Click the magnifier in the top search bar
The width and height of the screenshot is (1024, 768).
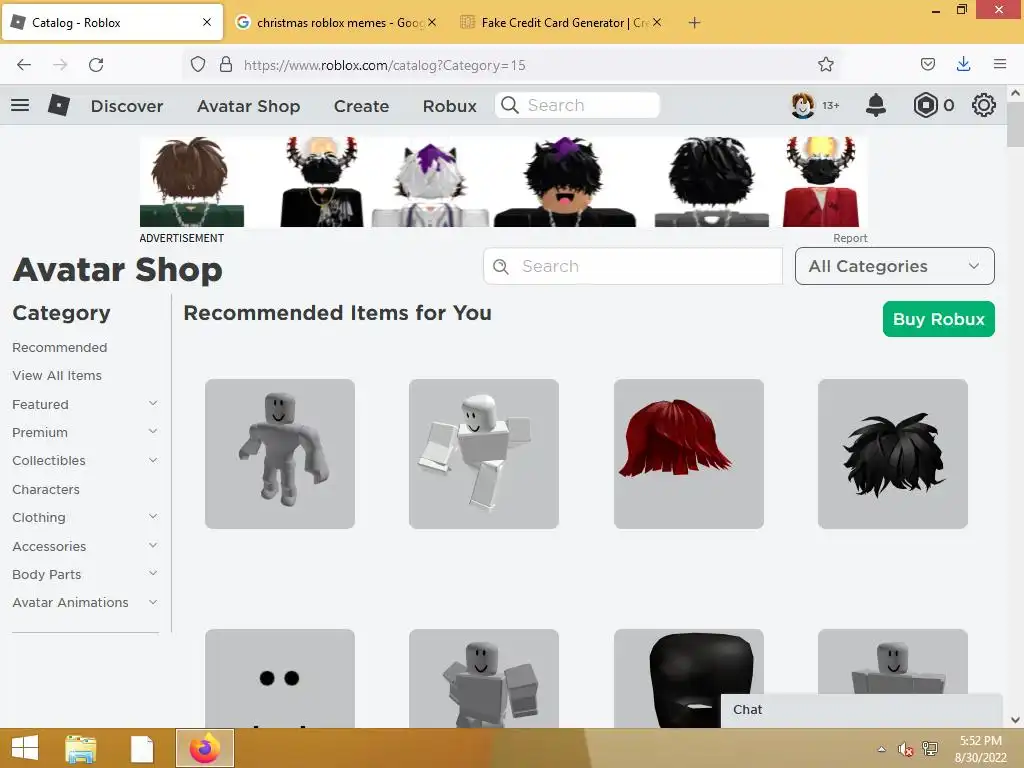tap(510, 105)
